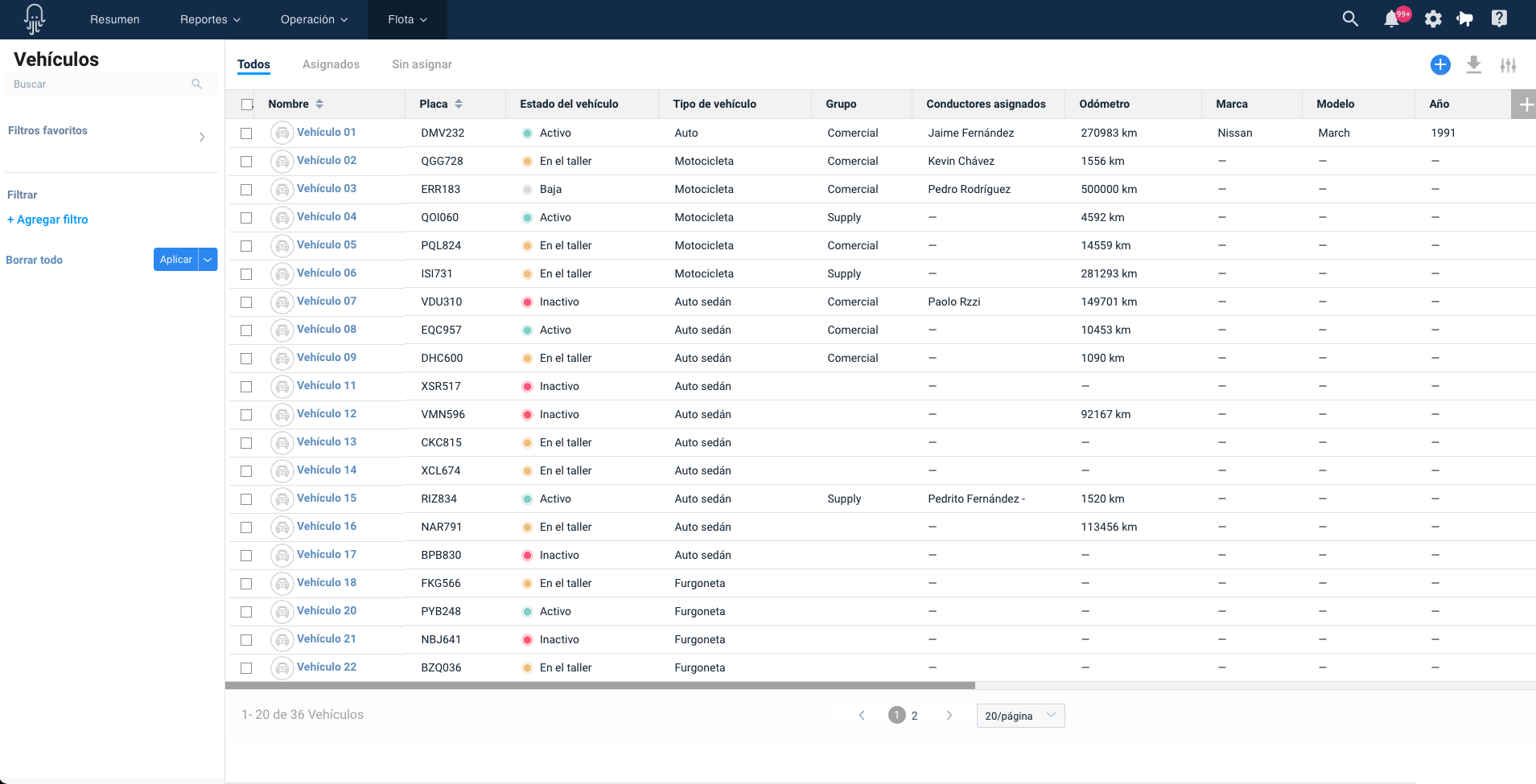Check the Vehículo 15 row checkbox
Screen dimensions: 1536x784
pyautogui.click(x=246, y=499)
